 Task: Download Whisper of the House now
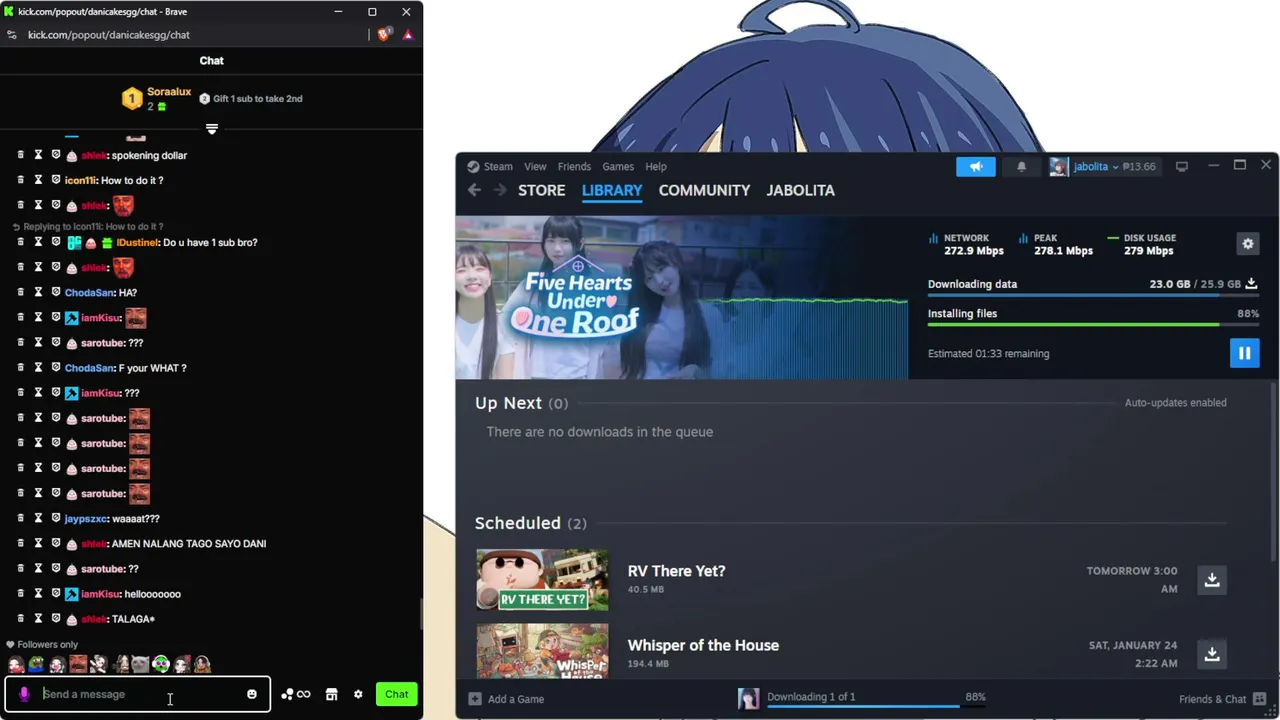[1212, 654]
